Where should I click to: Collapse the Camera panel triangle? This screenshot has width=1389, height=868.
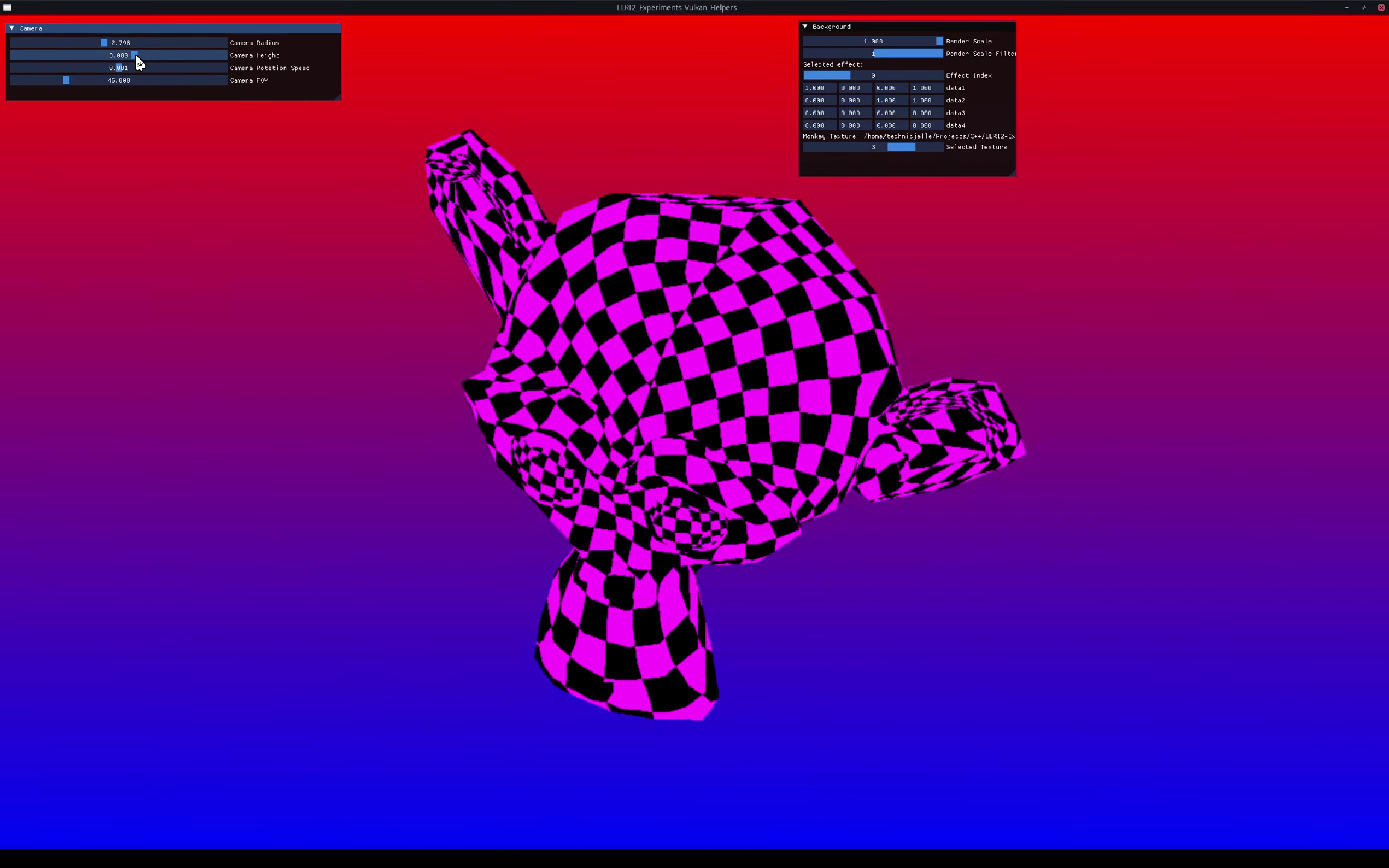[x=11, y=28]
